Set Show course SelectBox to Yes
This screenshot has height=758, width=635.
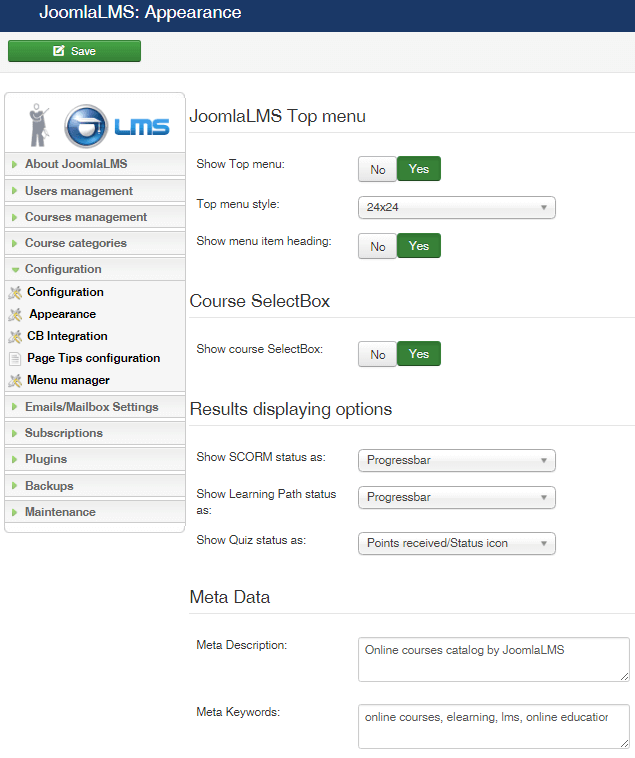419,353
